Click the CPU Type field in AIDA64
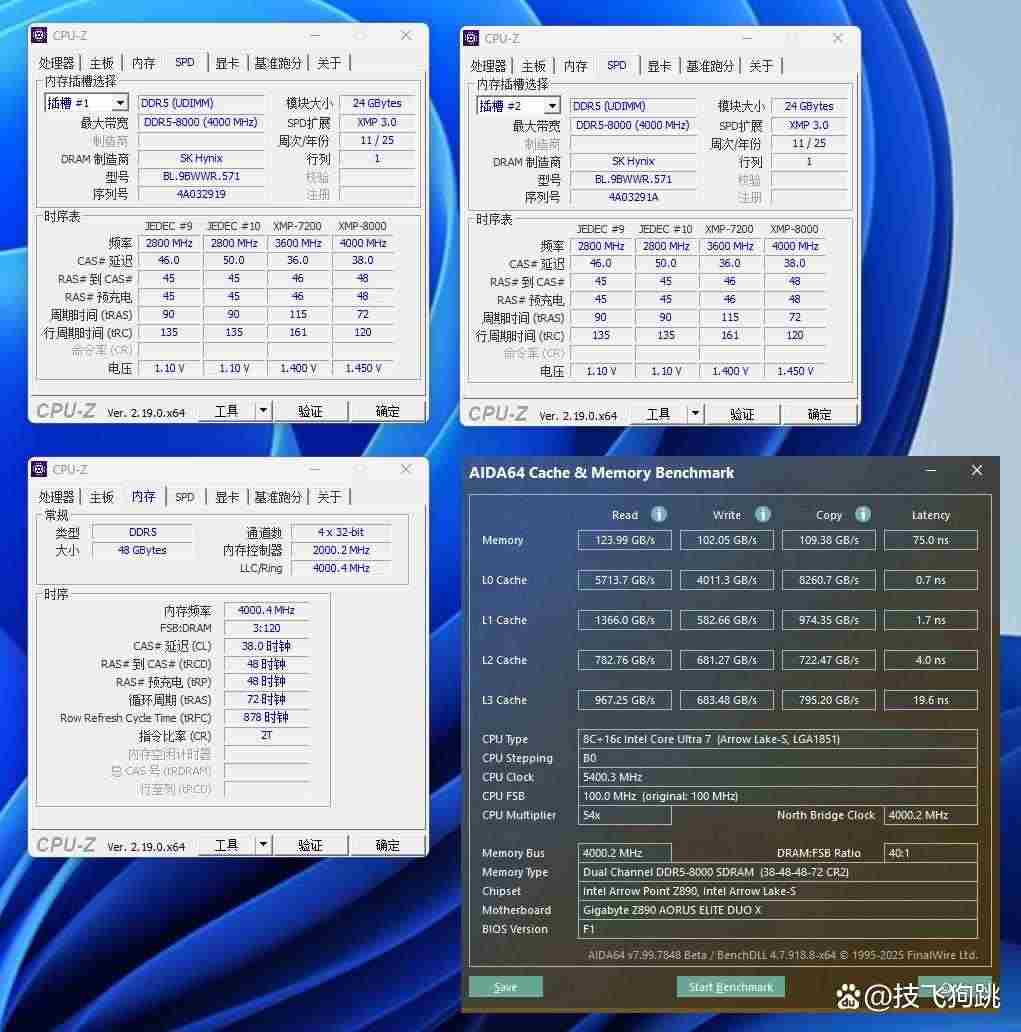1021x1032 pixels. pos(777,739)
